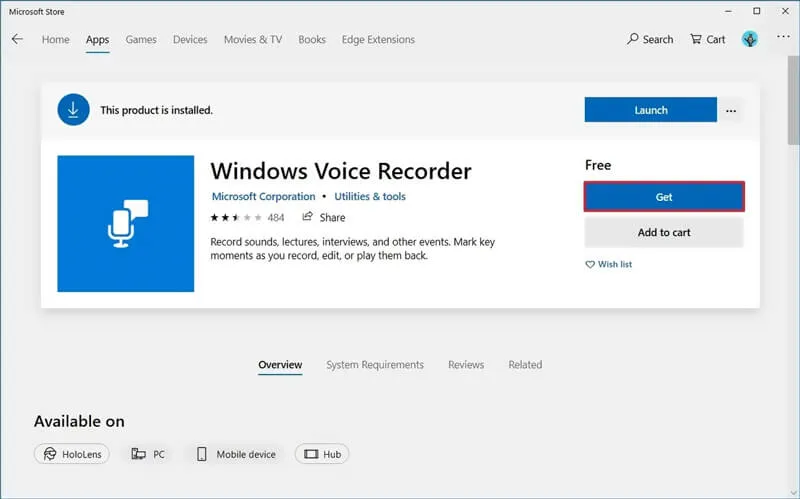This screenshot has width=800, height=499.
Task: Select the HoloLens device chip
Action: (x=72, y=454)
